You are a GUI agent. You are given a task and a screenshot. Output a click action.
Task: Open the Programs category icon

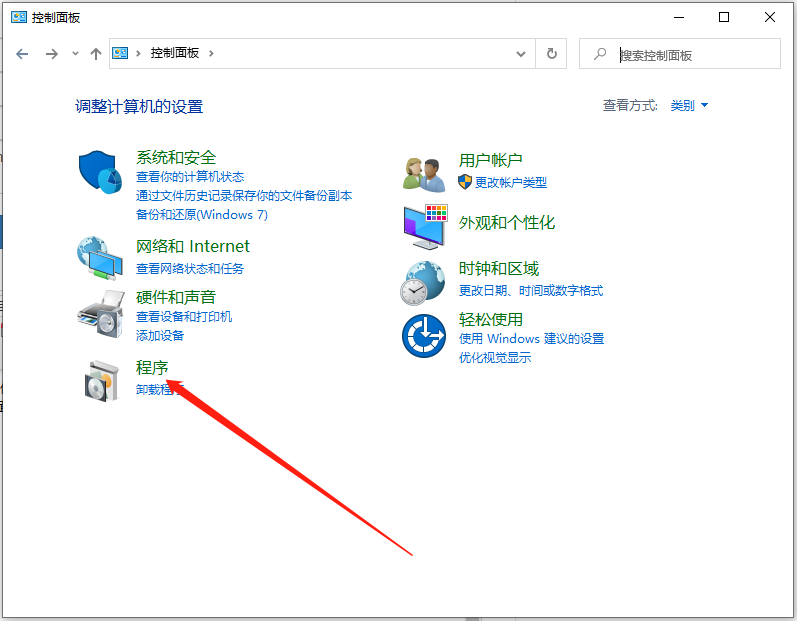[x=102, y=380]
